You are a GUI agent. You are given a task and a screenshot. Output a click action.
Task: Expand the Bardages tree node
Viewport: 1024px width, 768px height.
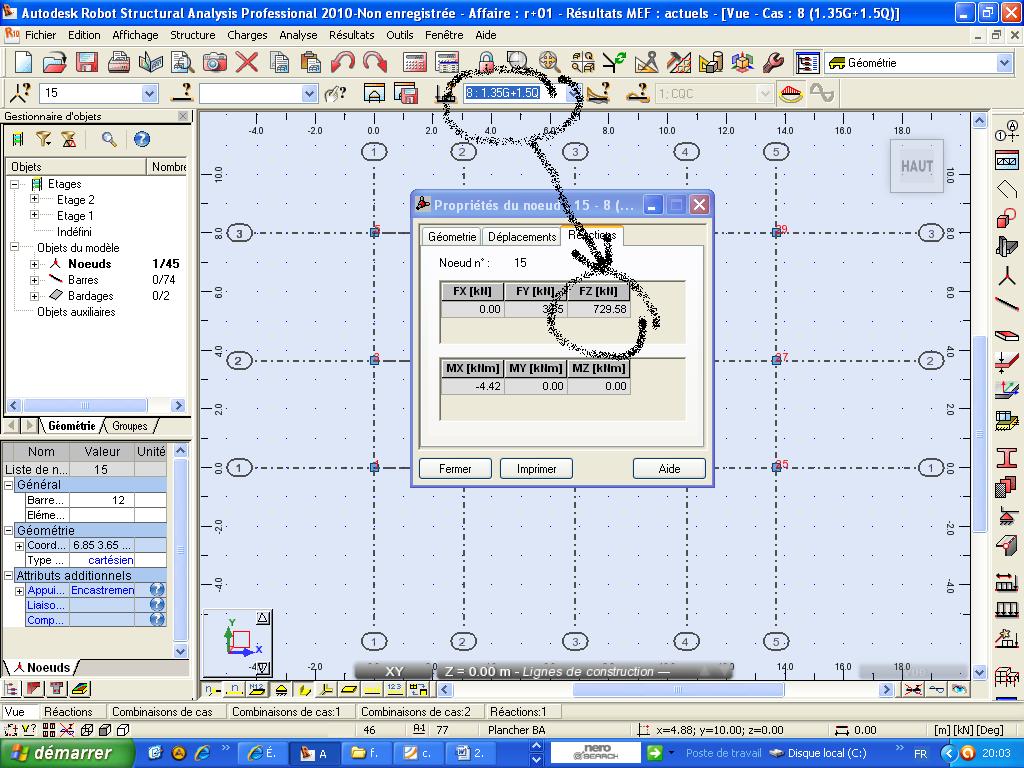click(35, 296)
